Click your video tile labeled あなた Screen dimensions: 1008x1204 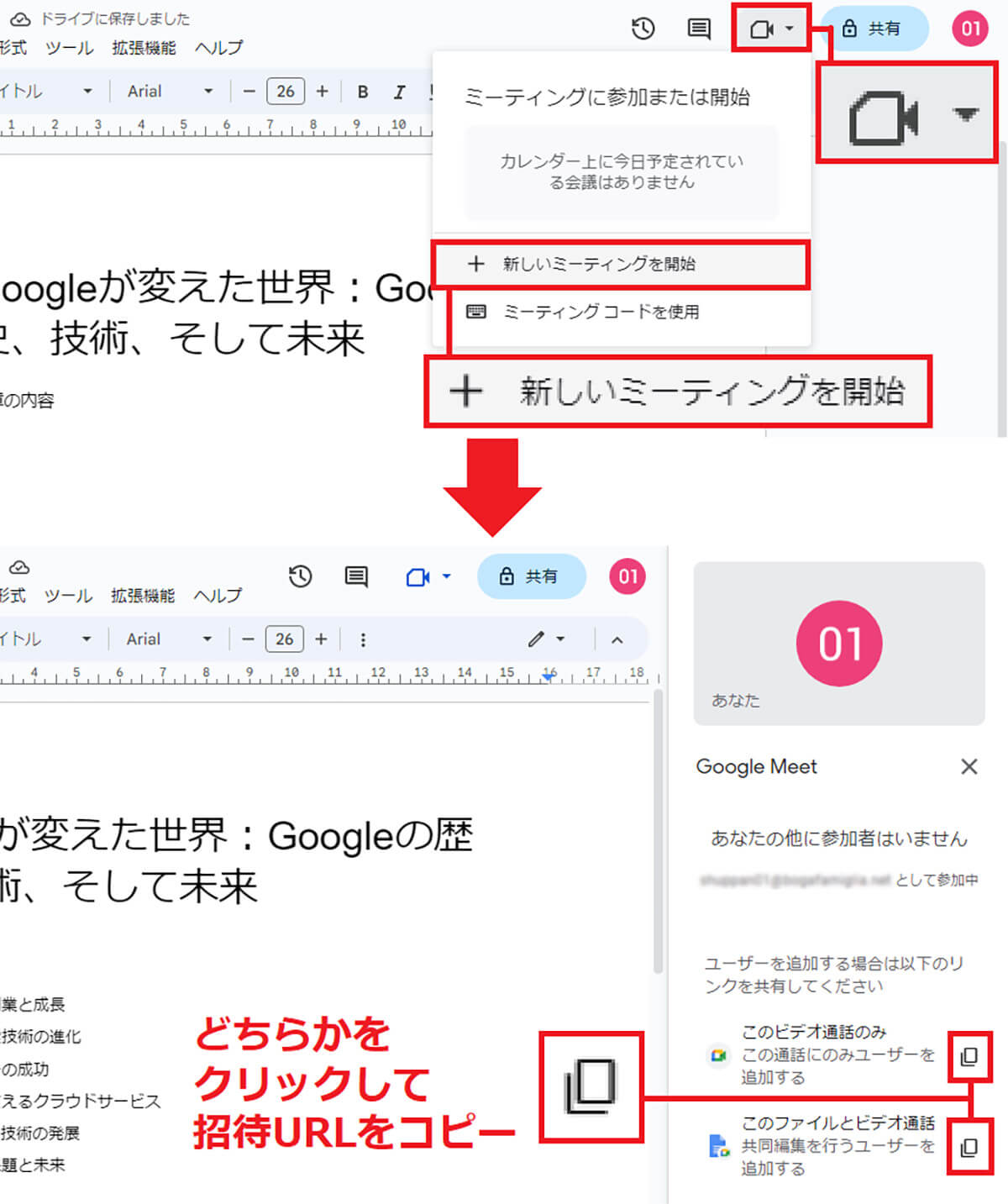pos(839,644)
